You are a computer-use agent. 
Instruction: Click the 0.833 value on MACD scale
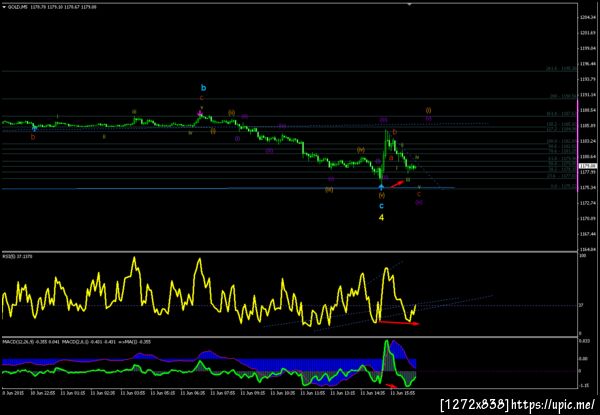pyautogui.click(x=584, y=340)
